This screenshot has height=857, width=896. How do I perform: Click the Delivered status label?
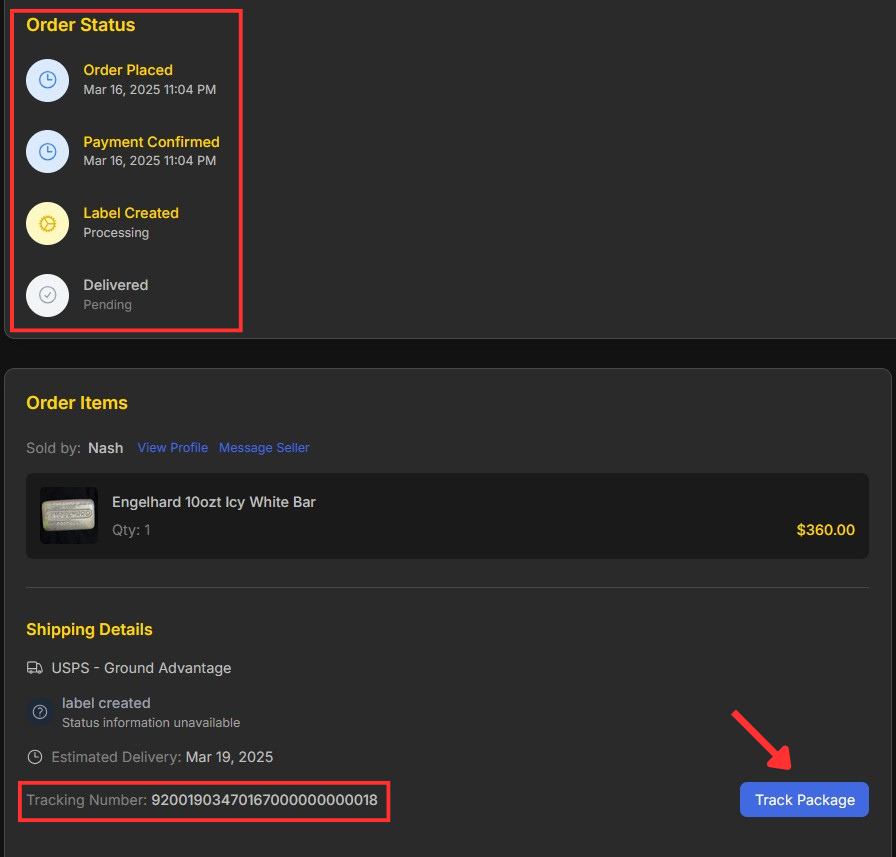(115, 285)
